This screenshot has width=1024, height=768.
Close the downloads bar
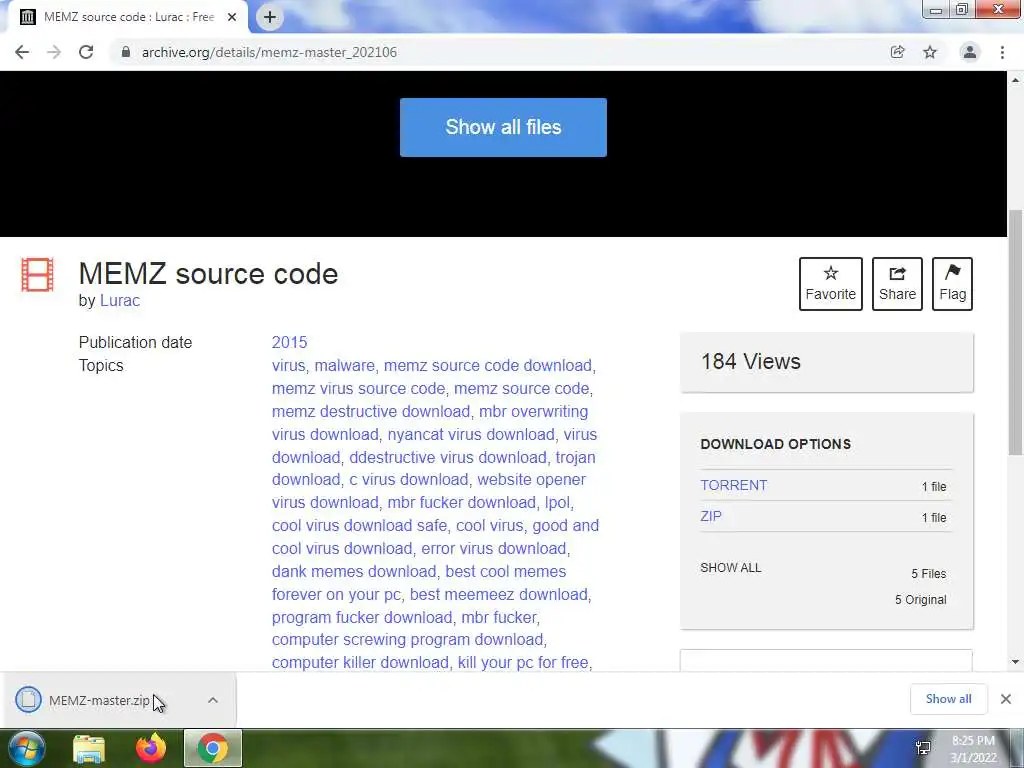1006,699
